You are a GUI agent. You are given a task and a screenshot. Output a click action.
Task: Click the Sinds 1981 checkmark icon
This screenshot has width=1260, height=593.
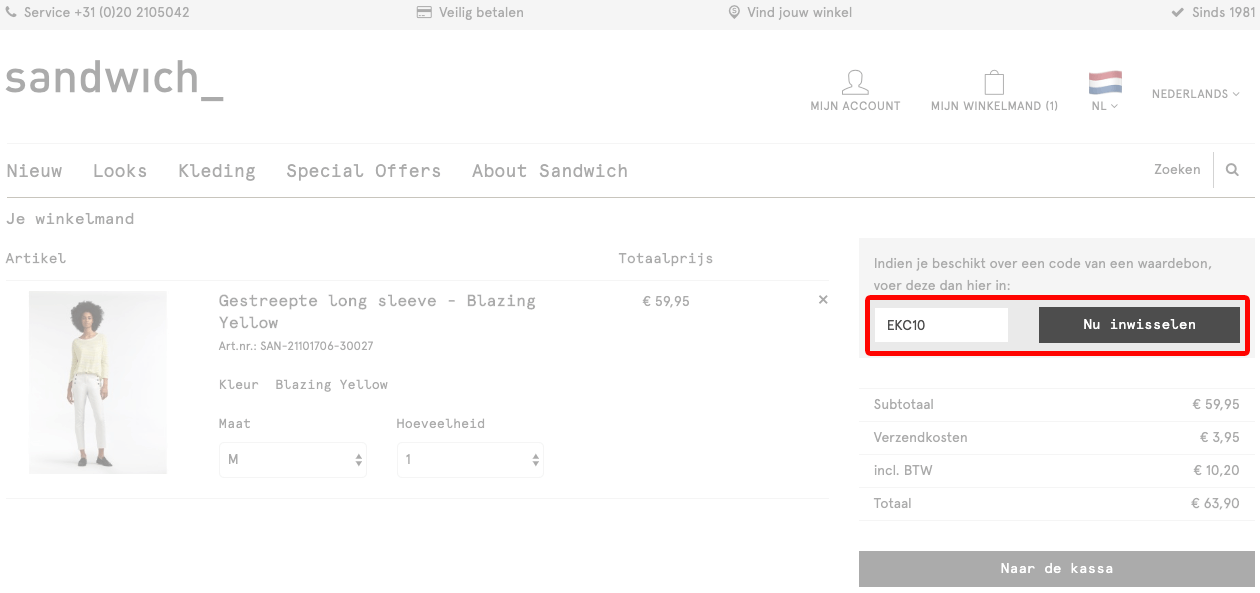1178,13
